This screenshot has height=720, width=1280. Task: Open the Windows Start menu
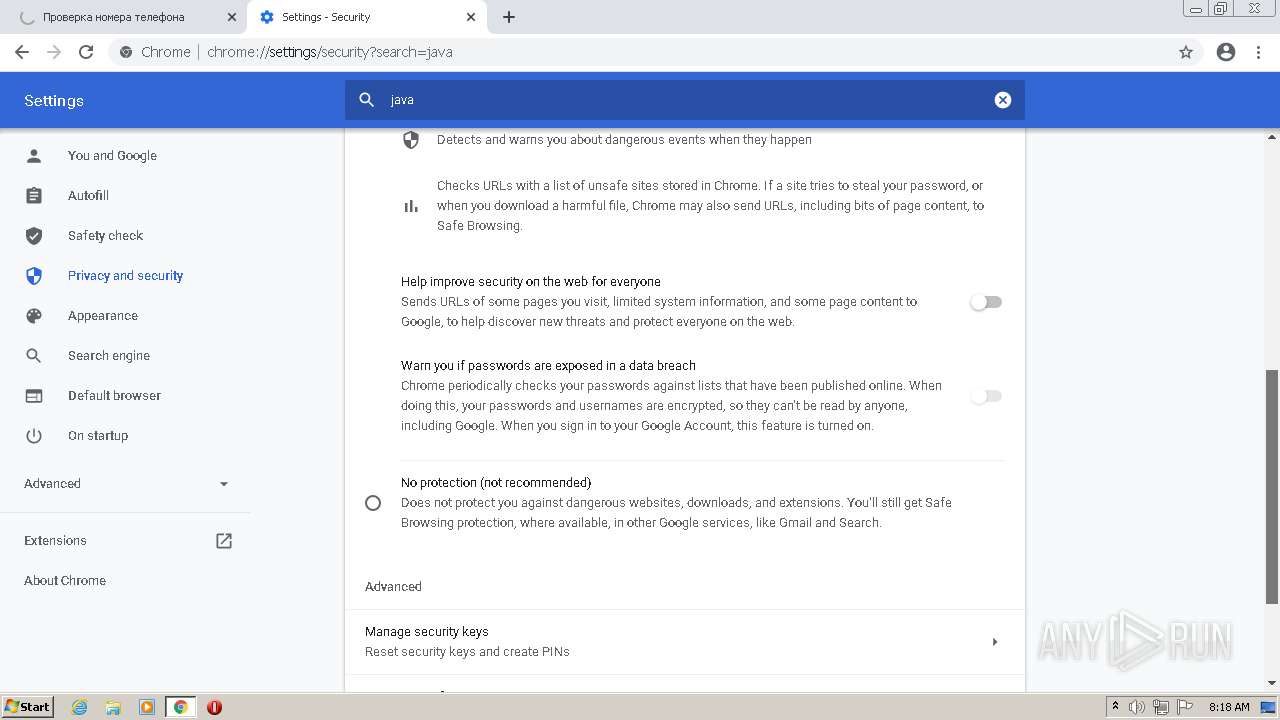click(x=27, y=707)
